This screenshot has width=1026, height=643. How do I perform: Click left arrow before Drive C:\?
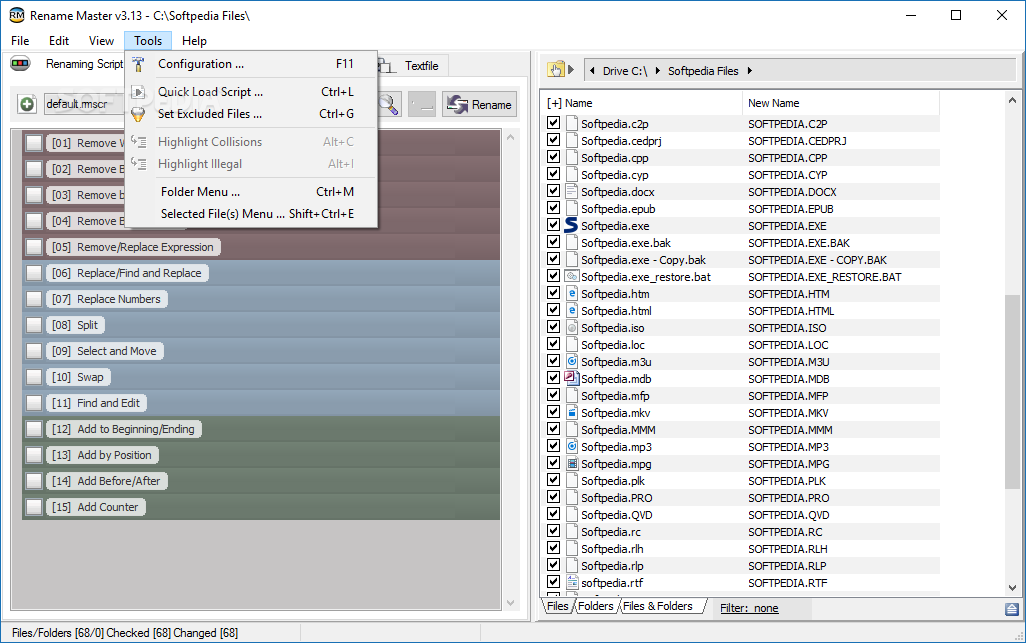click(592, 71)
